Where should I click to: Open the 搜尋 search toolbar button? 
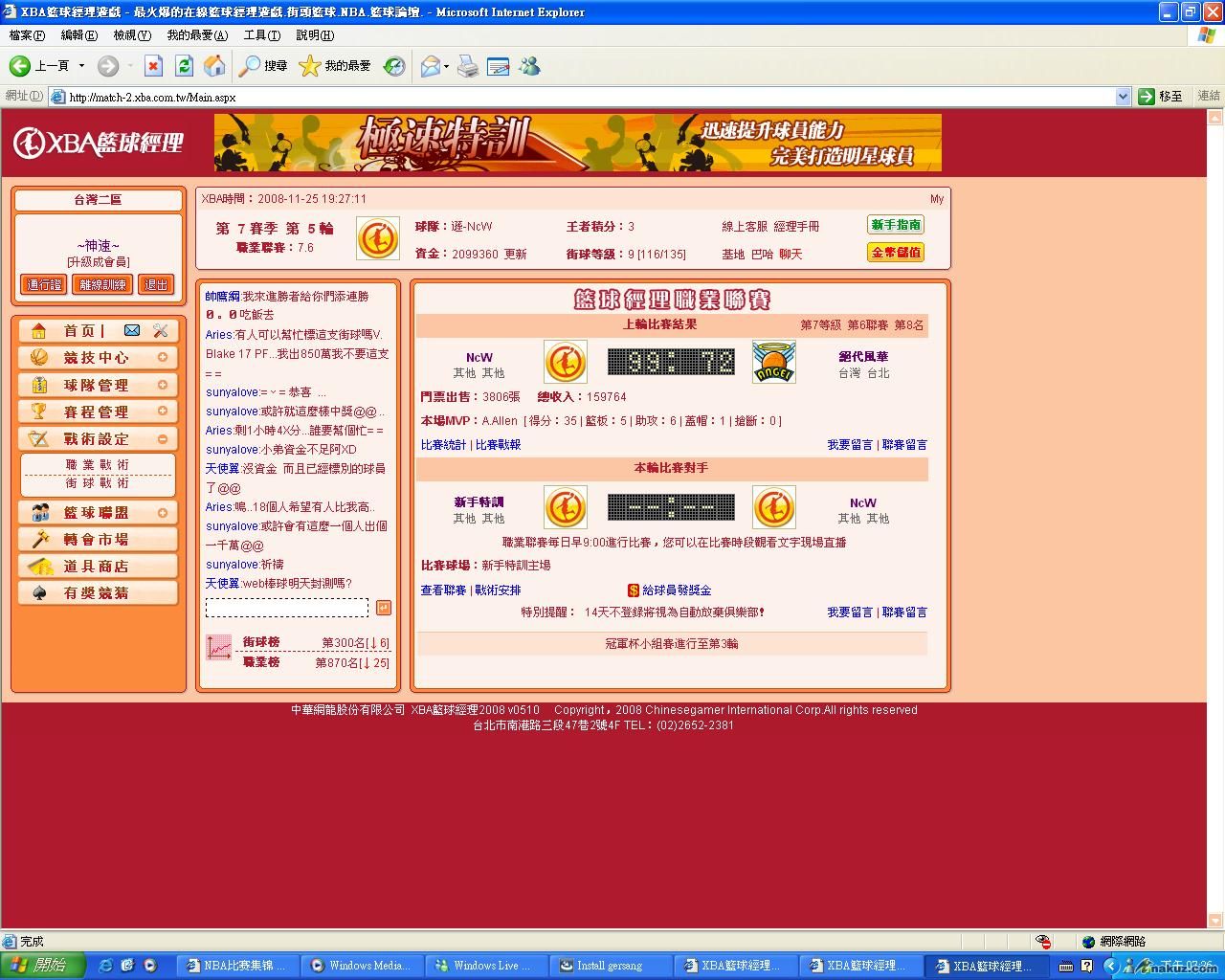point(263,65)
